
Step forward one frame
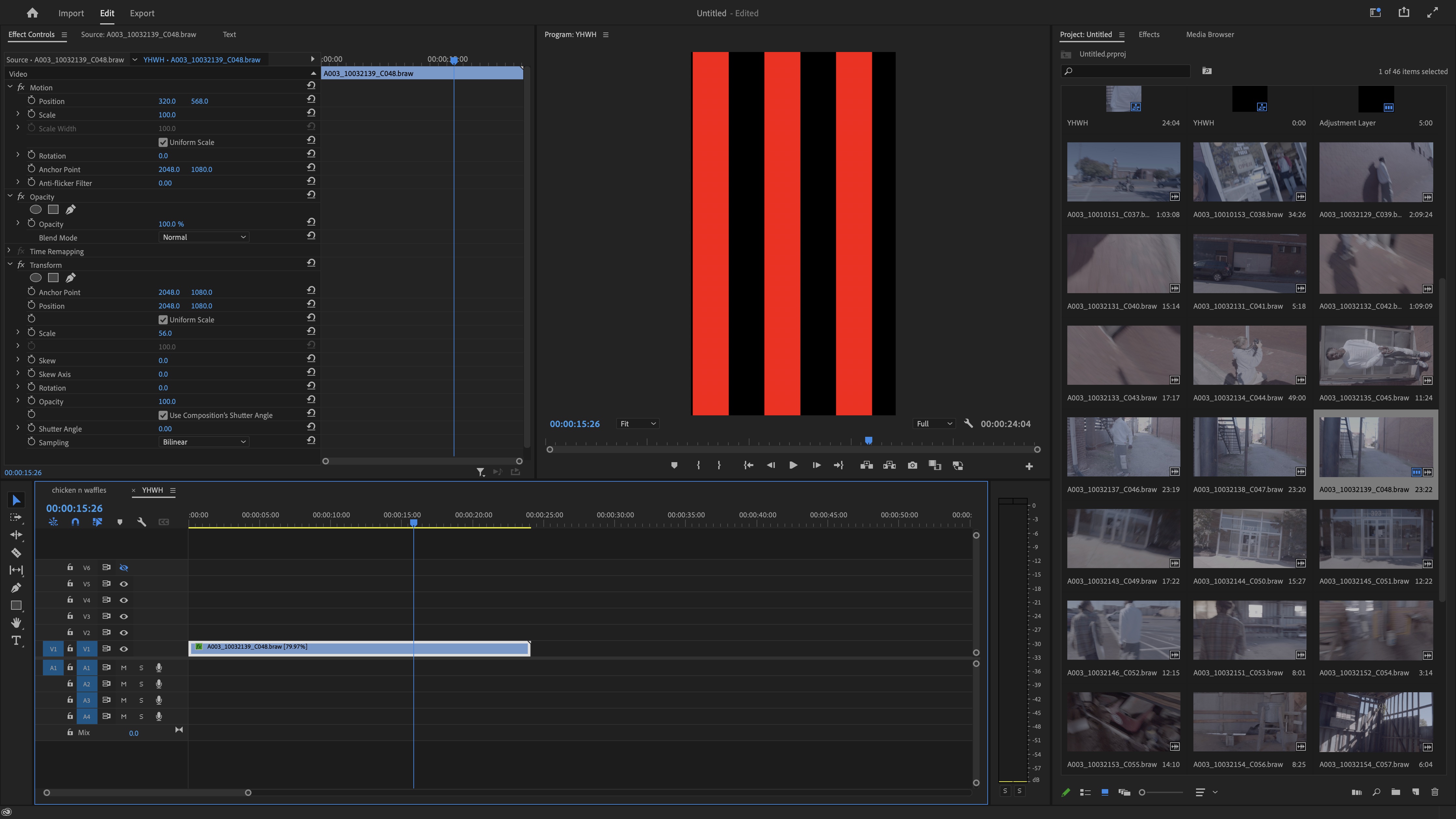(x=816, y=465)
